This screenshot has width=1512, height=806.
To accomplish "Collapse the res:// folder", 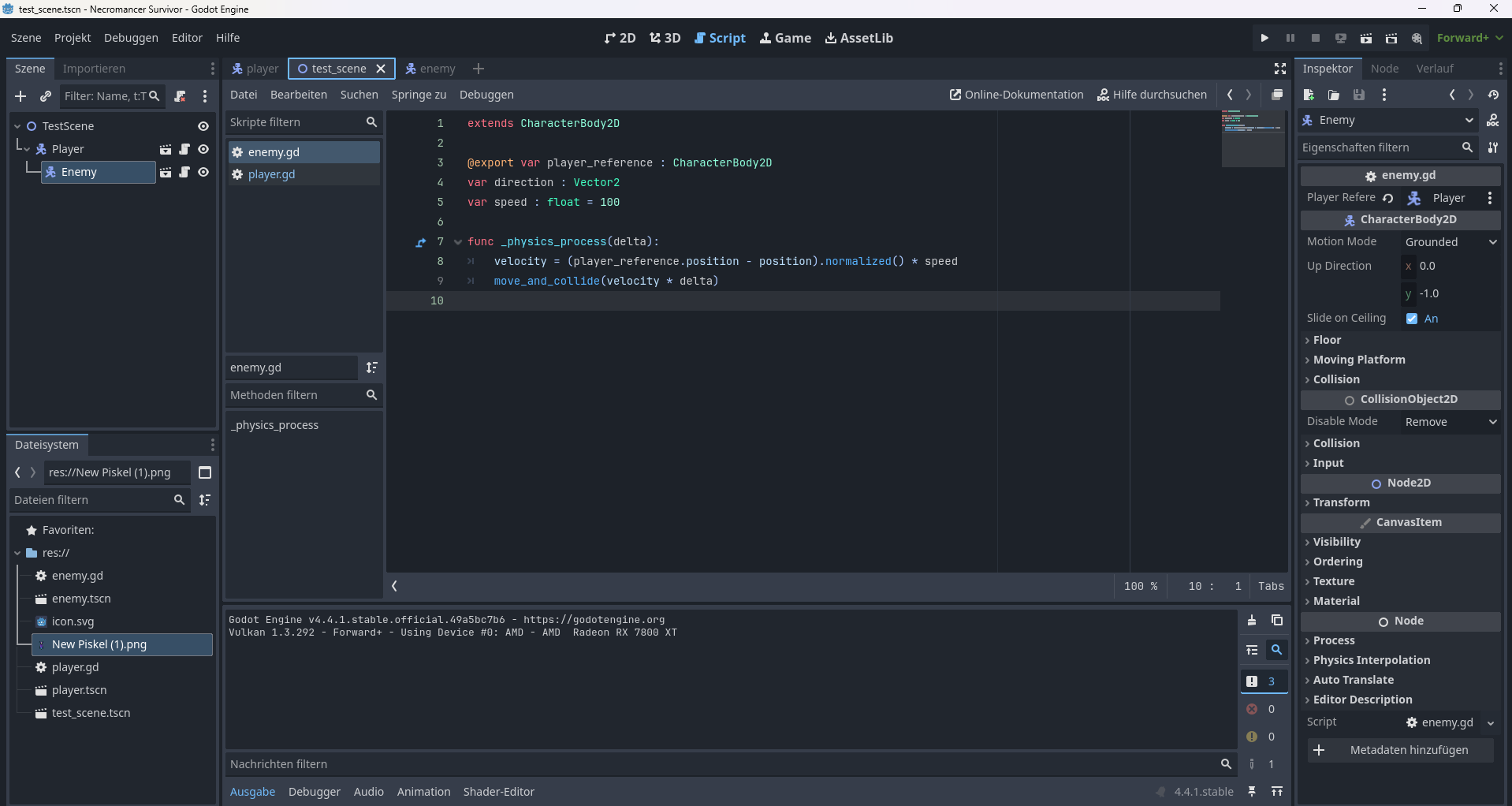I will [x=17, y=553].
